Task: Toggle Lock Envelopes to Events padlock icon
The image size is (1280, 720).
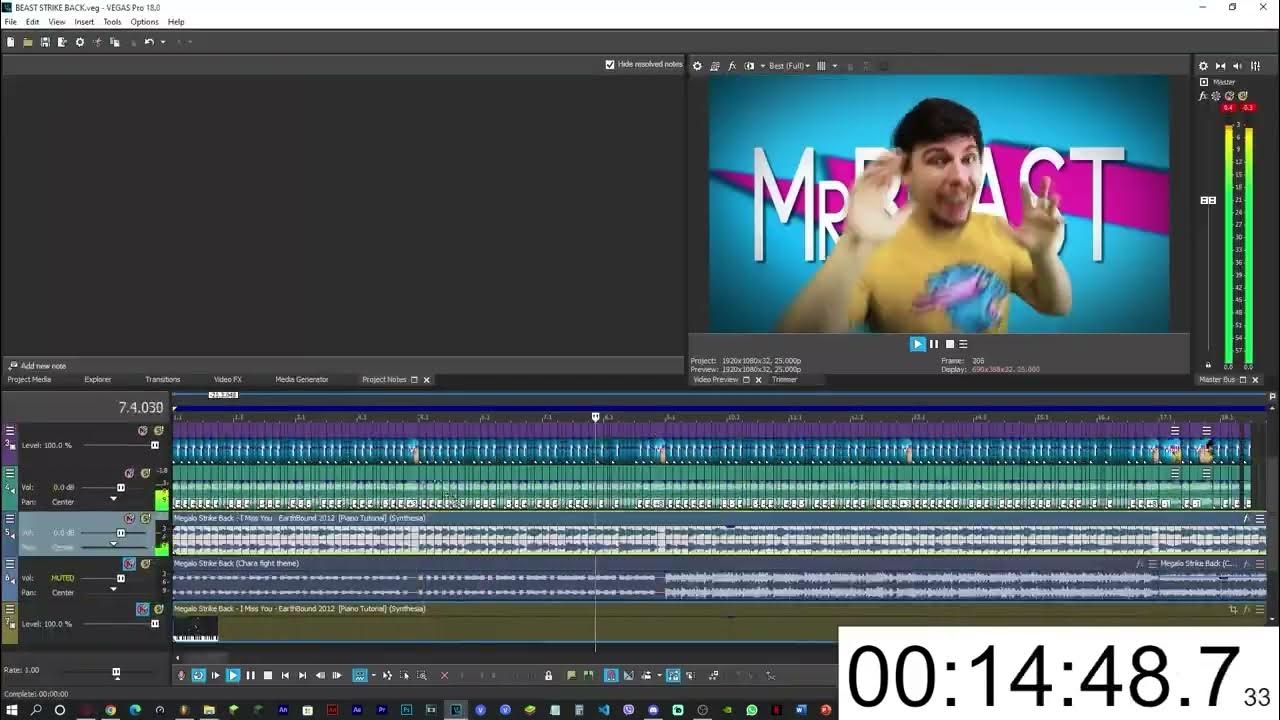Action: pos(548,675)
